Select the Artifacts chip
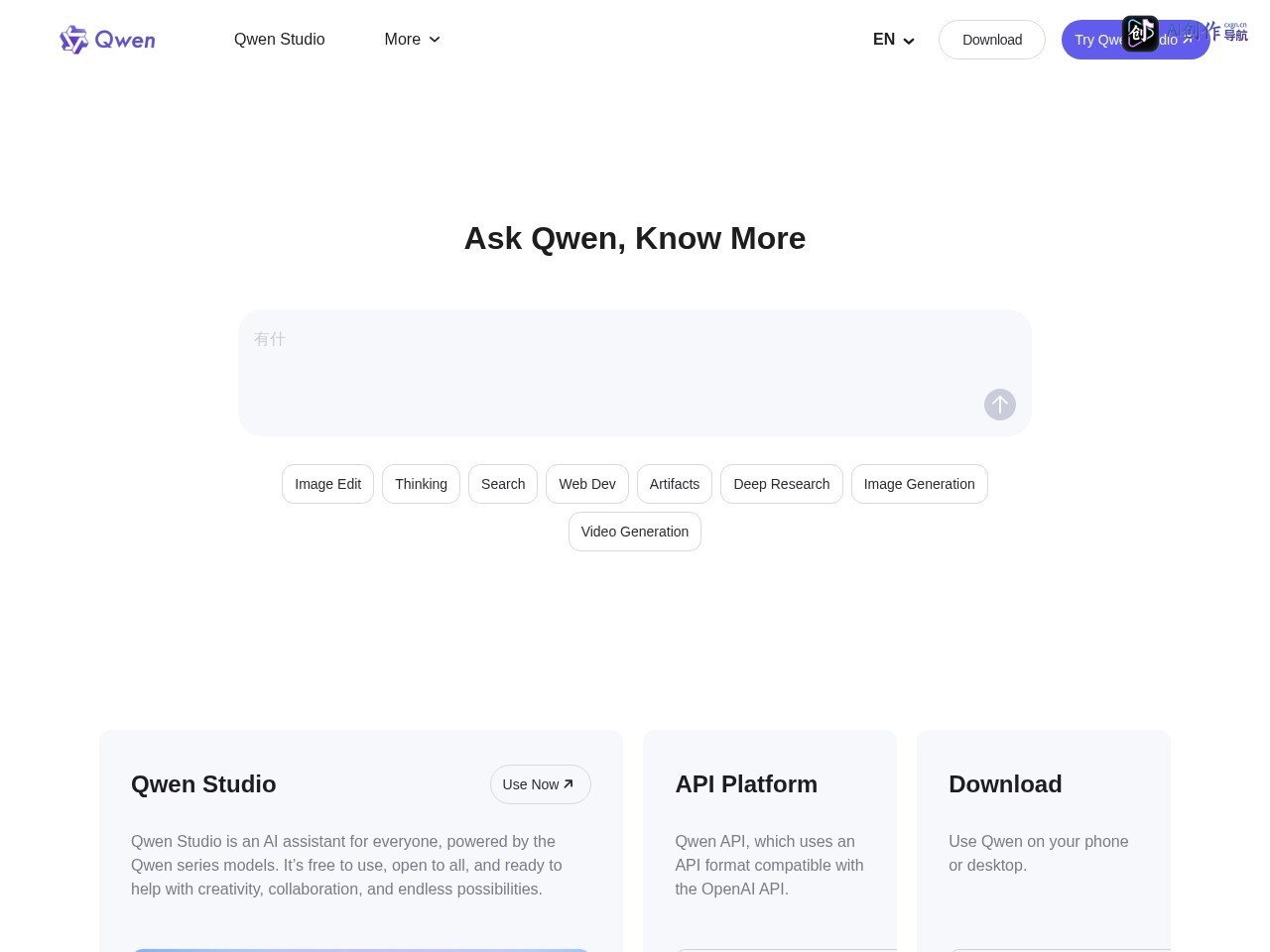 (675, 484)
